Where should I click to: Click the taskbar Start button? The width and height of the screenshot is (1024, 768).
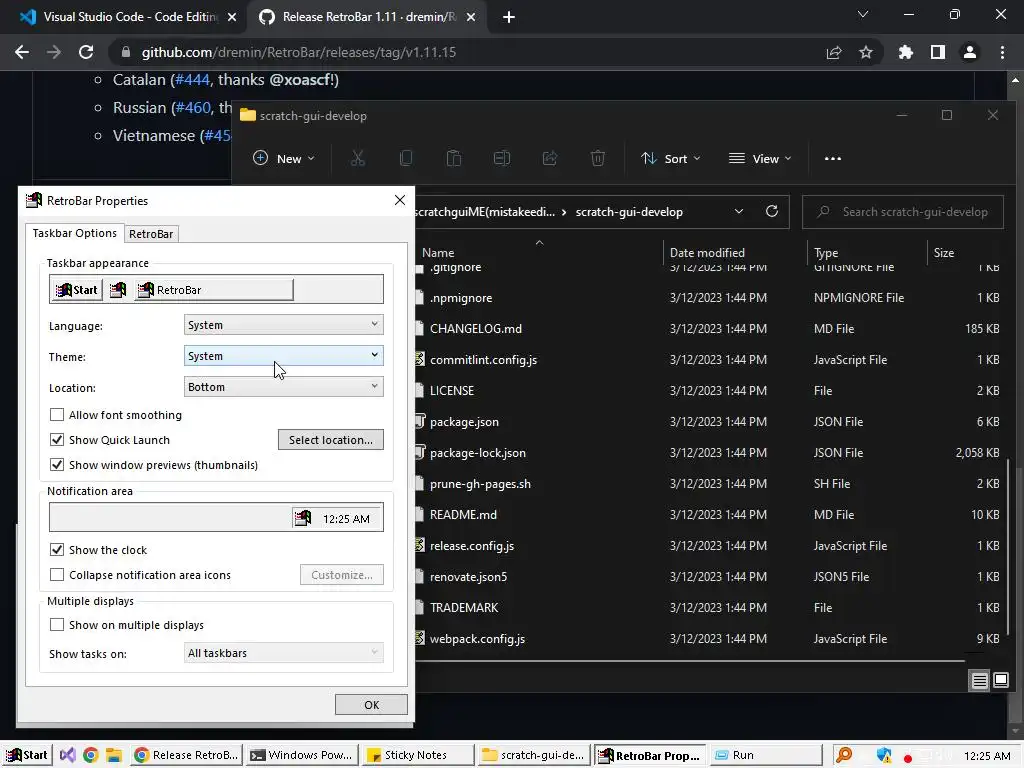[x=27, y=755]
